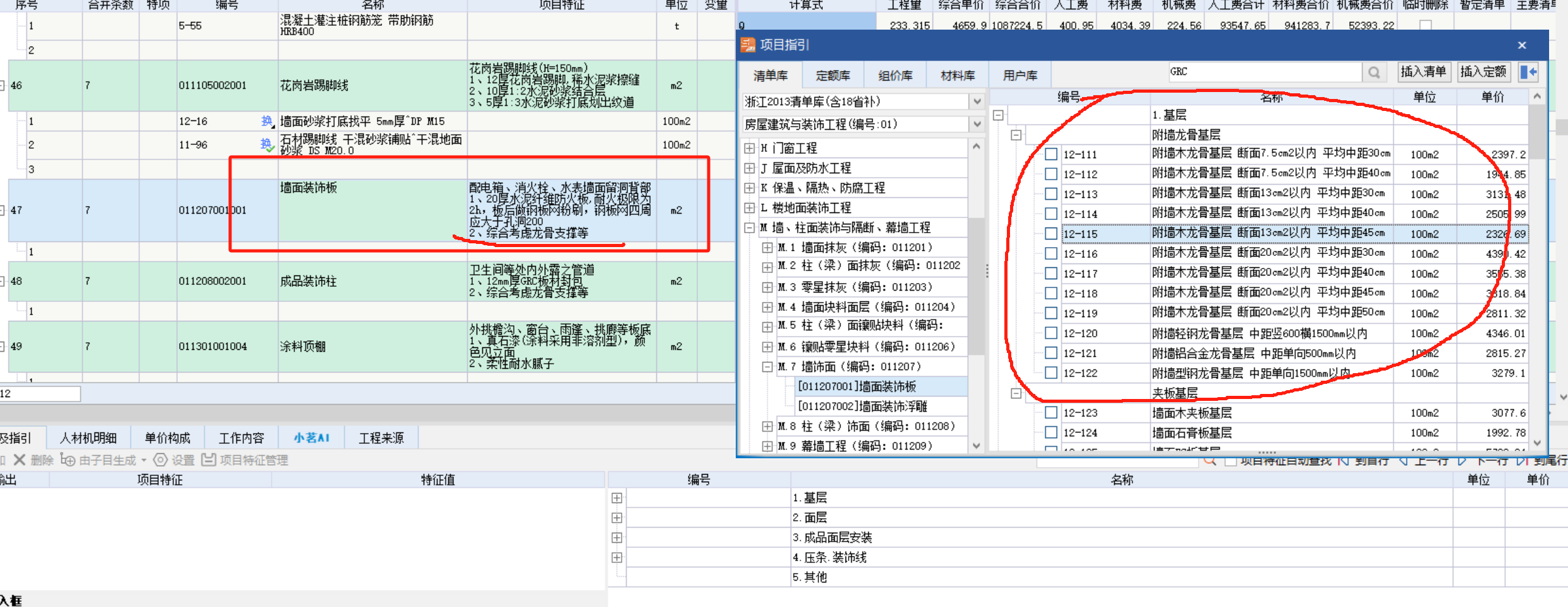
Task: Click the 换 icon on row 11-96
Action: [x=267, y=144]
